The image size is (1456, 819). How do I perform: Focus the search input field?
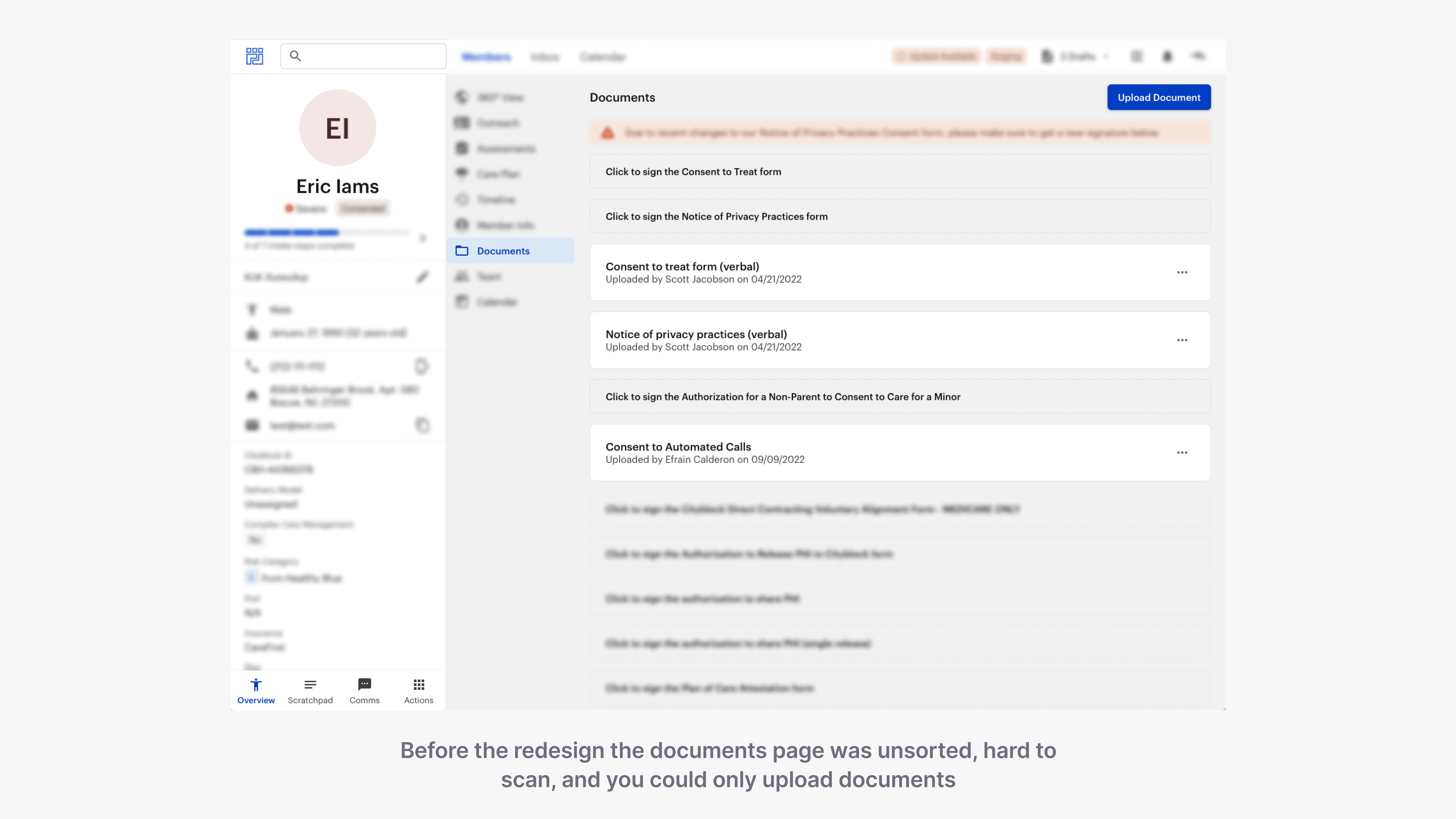pos(373,56)
